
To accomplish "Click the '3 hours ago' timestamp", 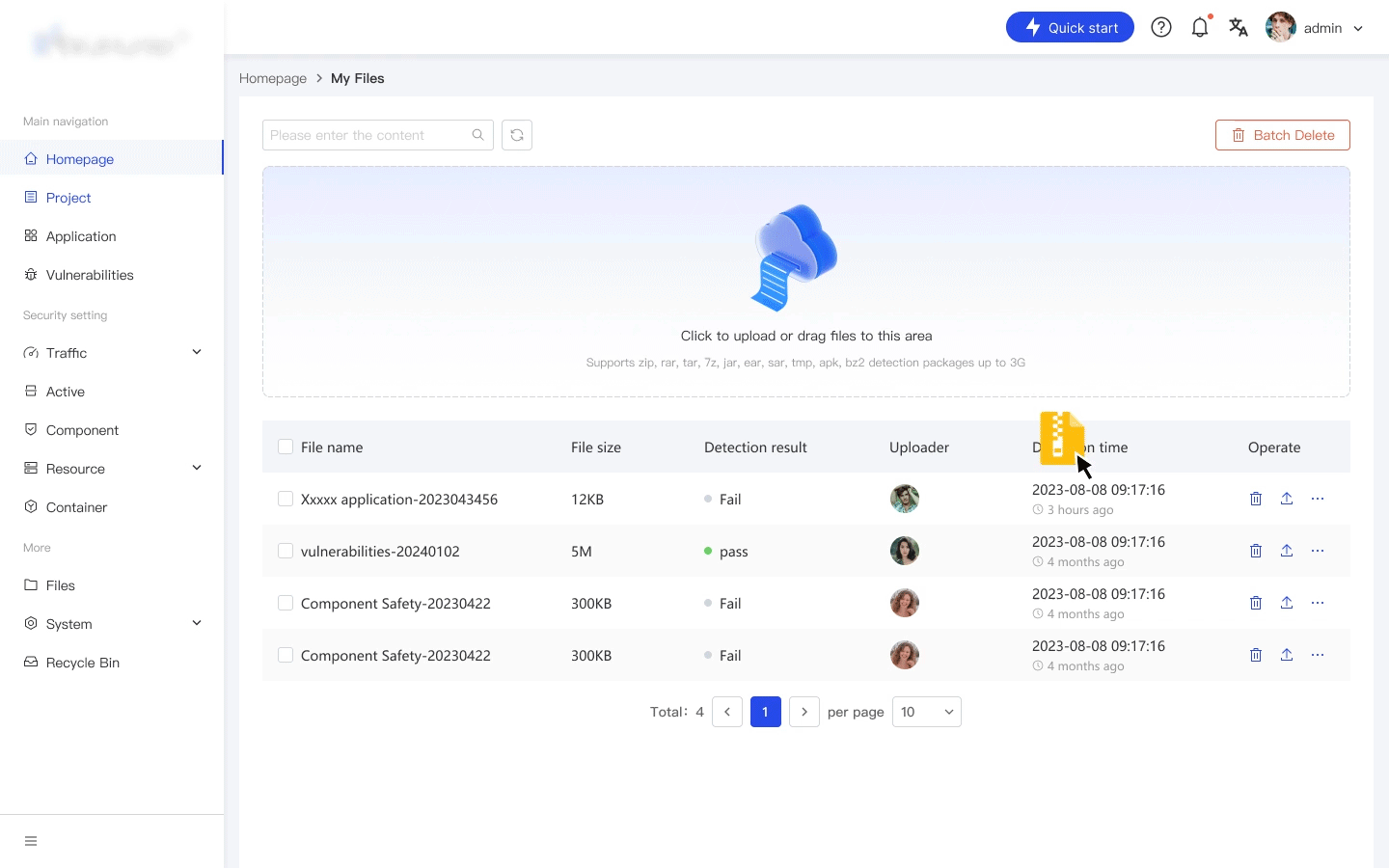I will pos(1080,509).
